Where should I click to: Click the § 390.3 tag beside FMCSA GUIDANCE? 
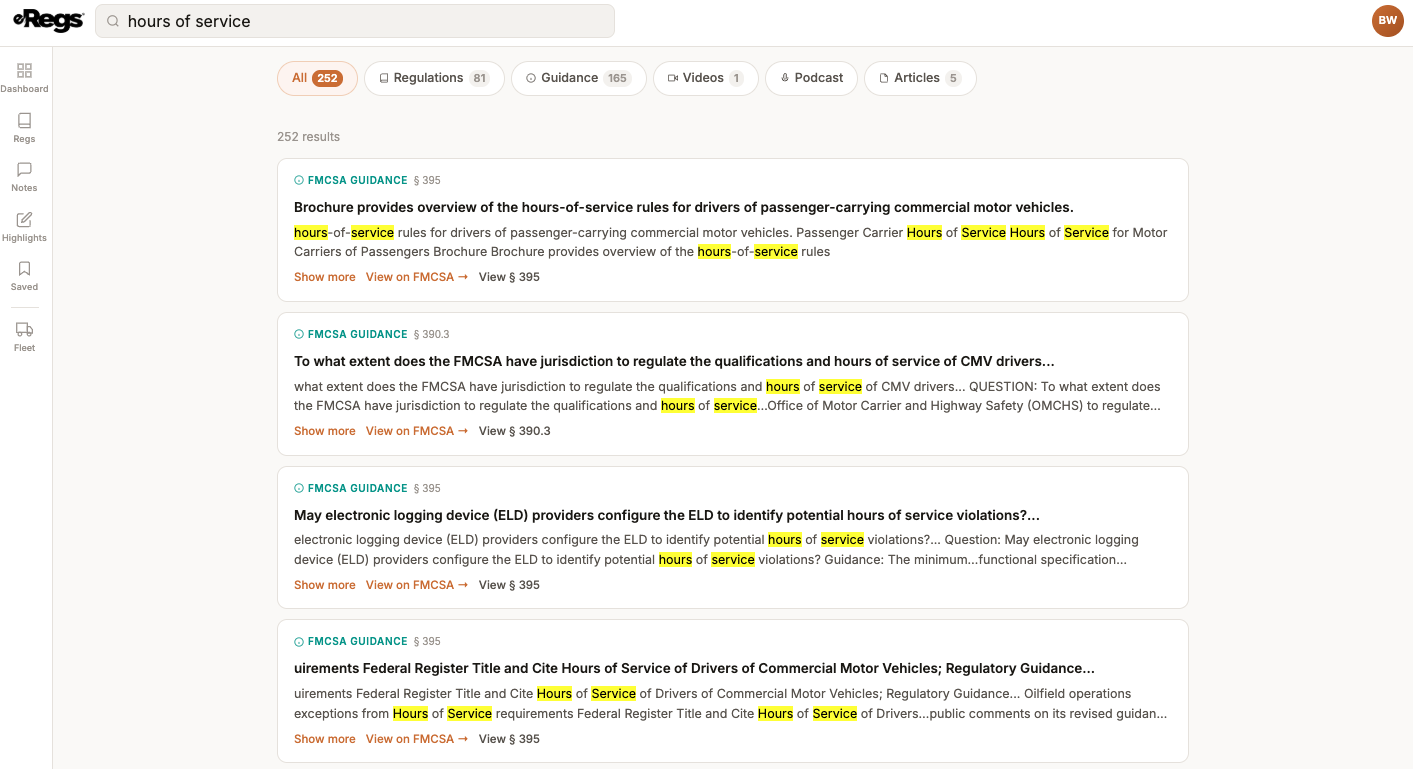[x=432, y=335]
